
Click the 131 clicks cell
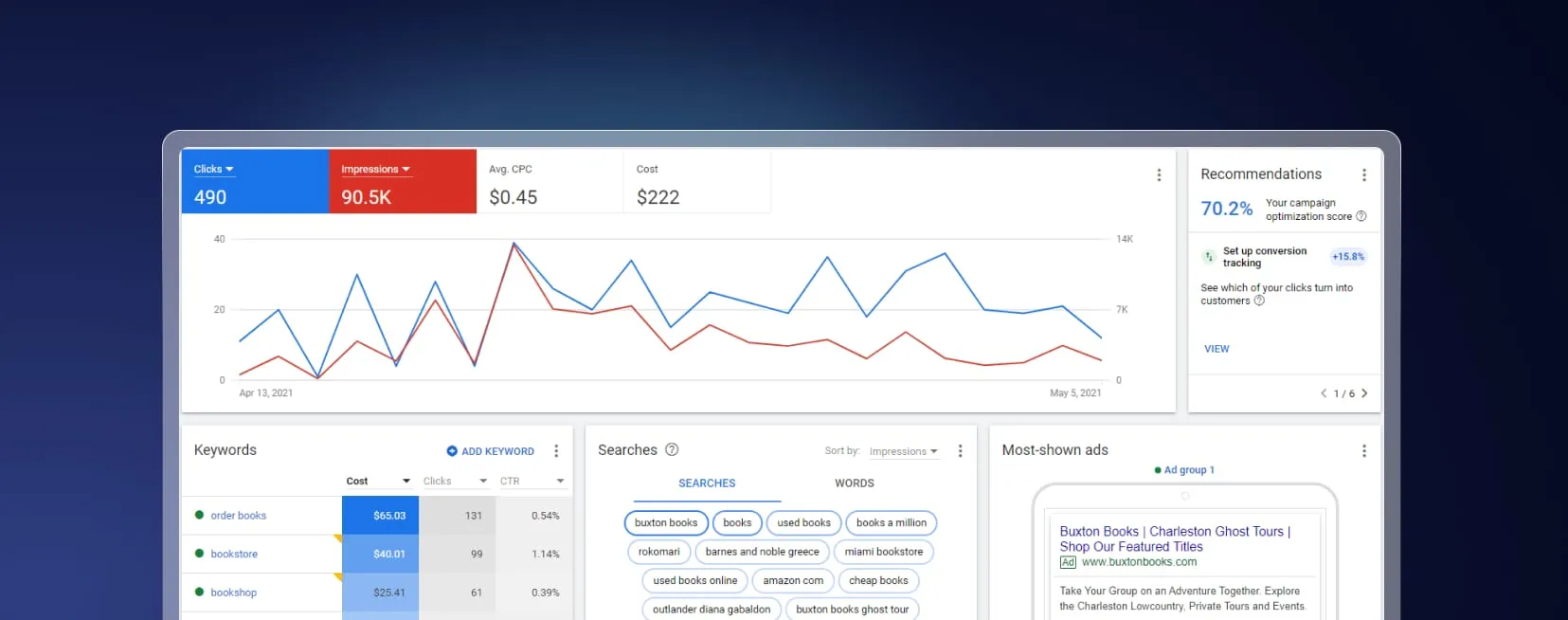(x=458, y=516)
